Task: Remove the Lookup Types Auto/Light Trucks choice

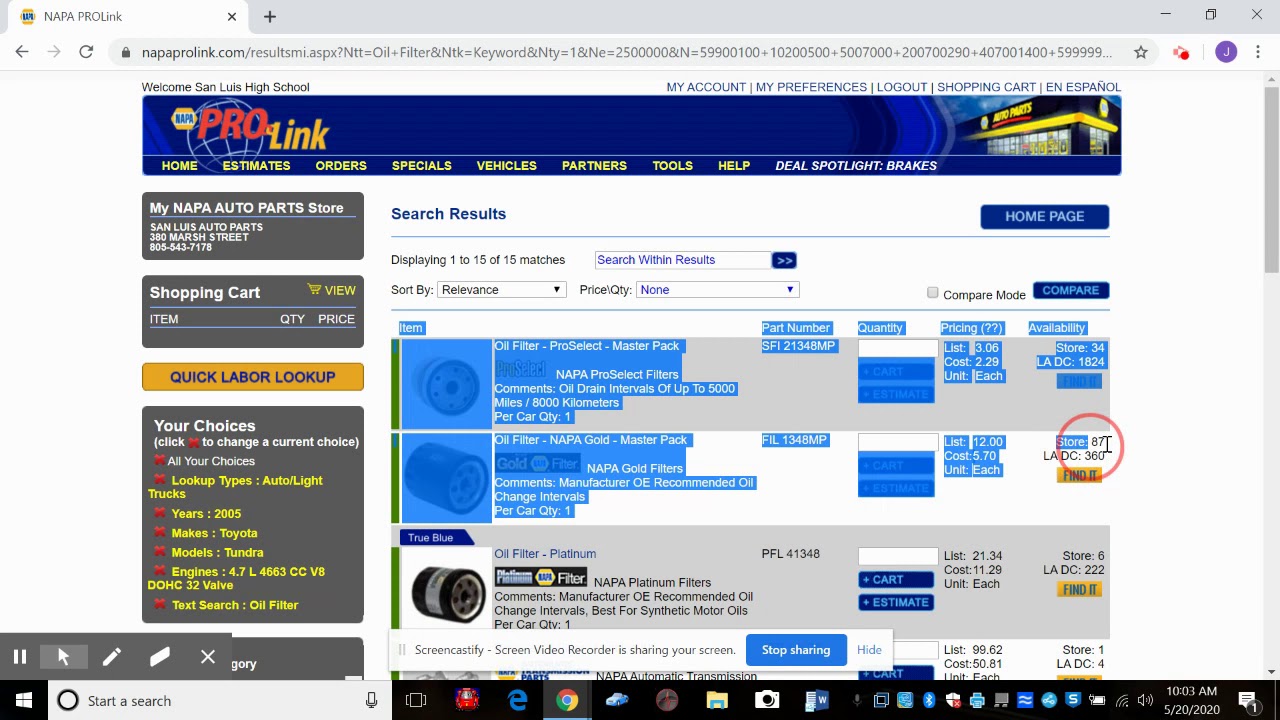Action: point(159,481)
